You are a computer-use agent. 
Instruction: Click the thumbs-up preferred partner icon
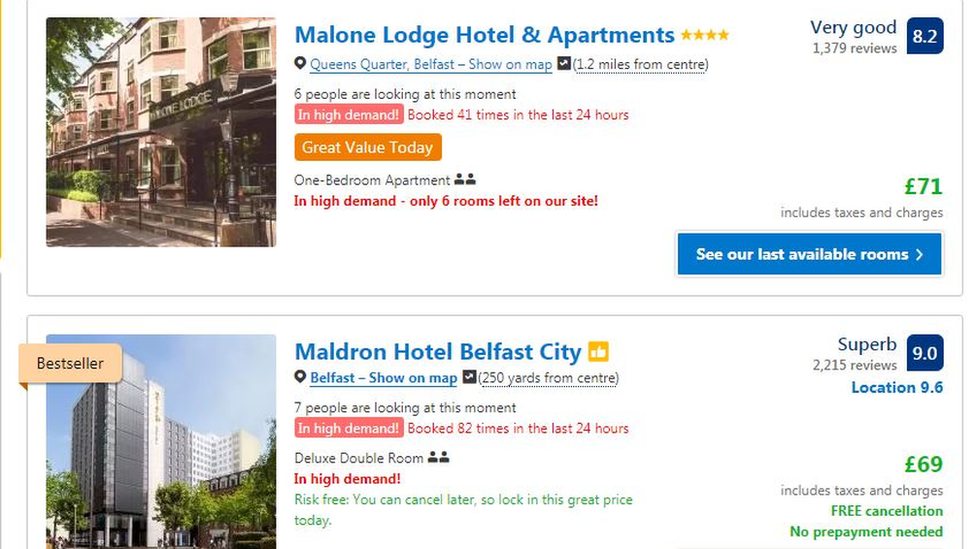click(598, 352)
